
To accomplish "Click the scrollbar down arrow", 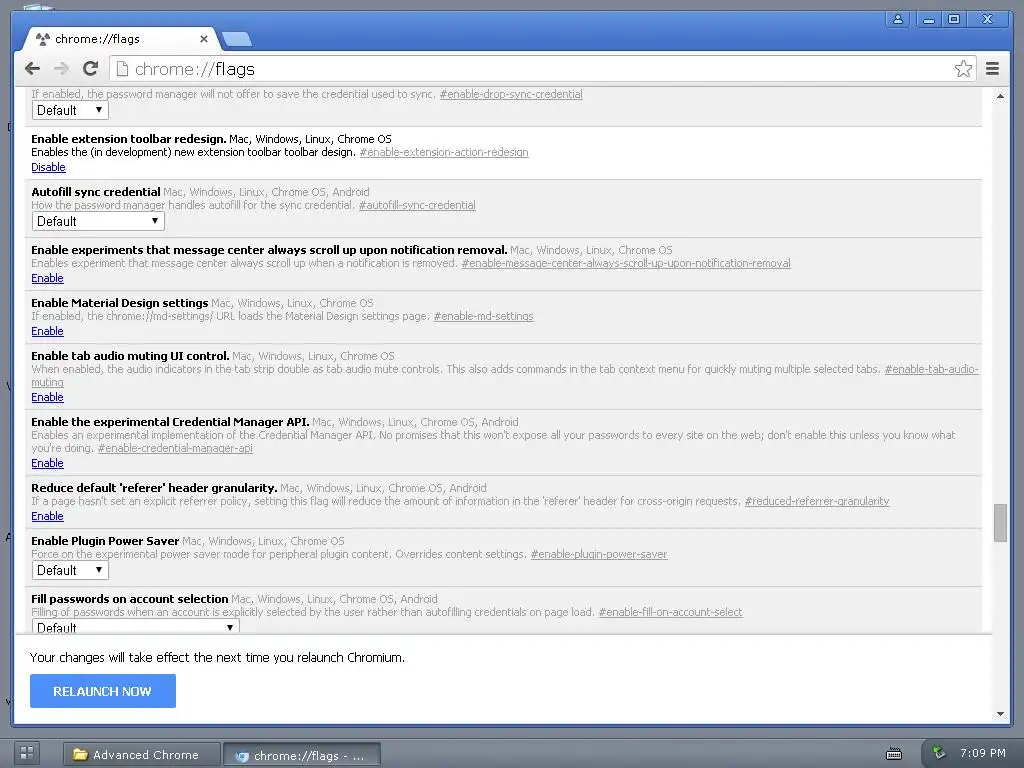I will click(x=1000, y=714).
